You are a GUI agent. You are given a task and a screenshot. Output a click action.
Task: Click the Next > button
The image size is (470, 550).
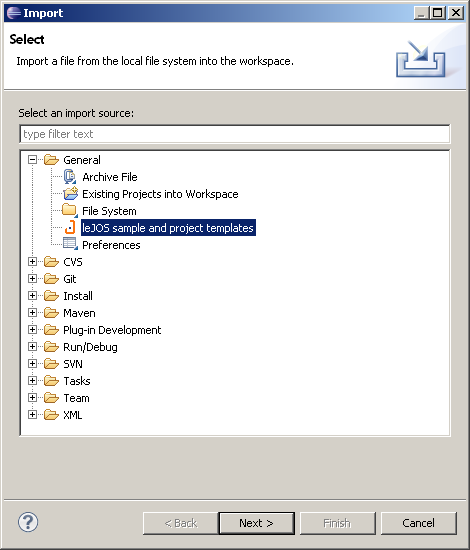pos(256,523)
